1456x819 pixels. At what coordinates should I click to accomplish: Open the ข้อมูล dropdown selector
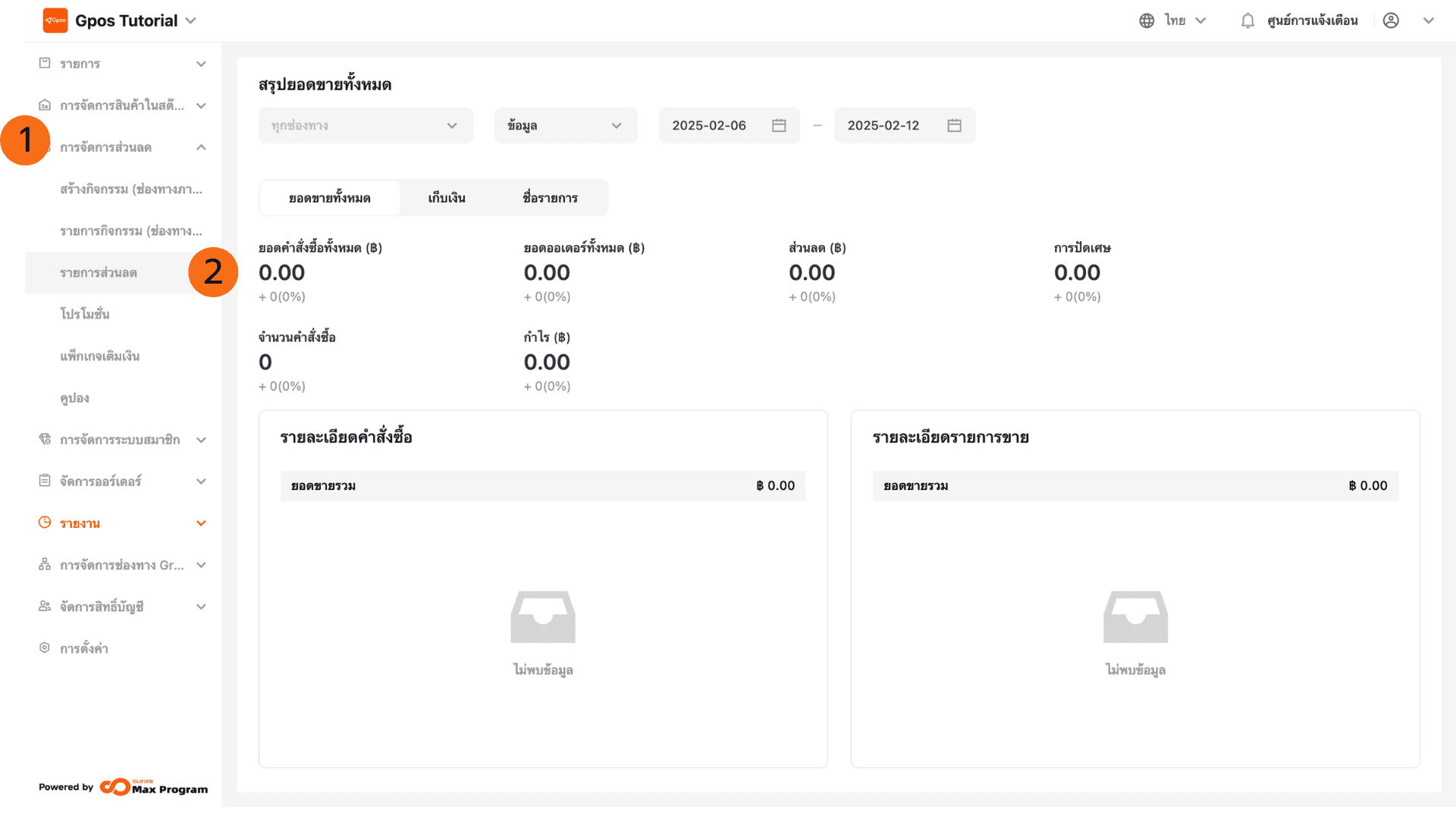[x=565, y=125]
